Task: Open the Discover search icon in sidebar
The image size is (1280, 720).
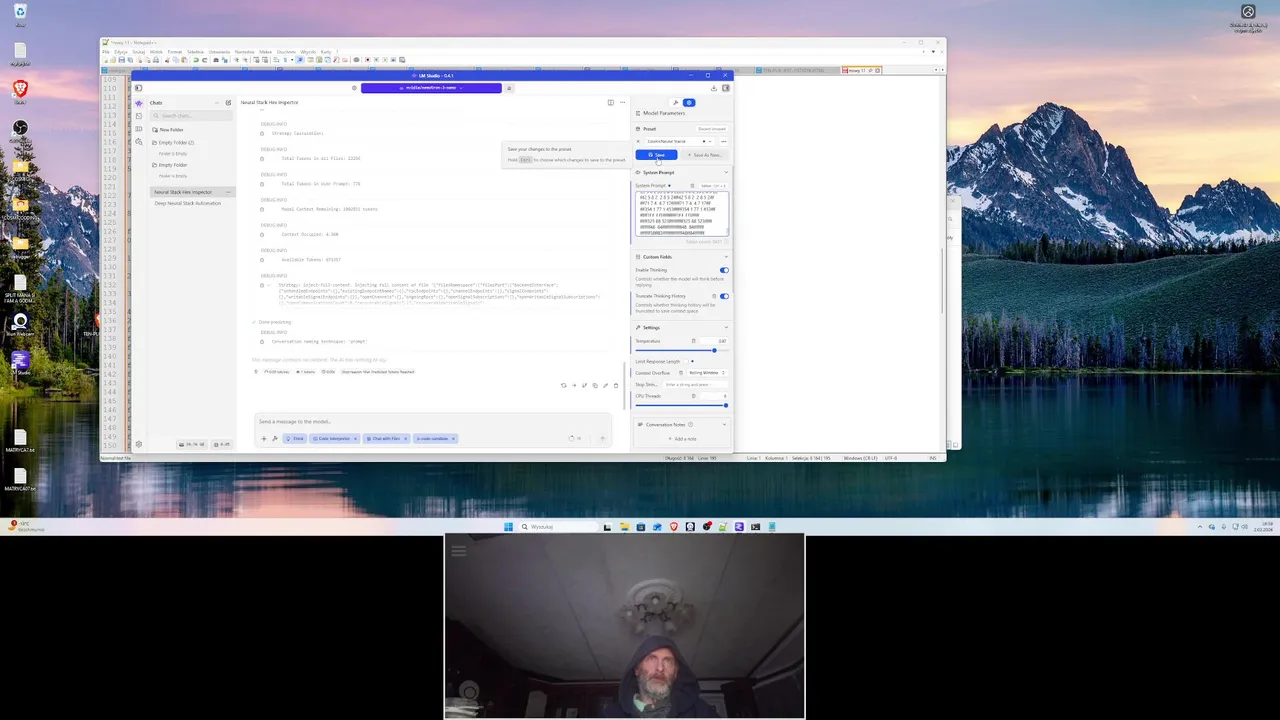Action: [x=139, y=142]
